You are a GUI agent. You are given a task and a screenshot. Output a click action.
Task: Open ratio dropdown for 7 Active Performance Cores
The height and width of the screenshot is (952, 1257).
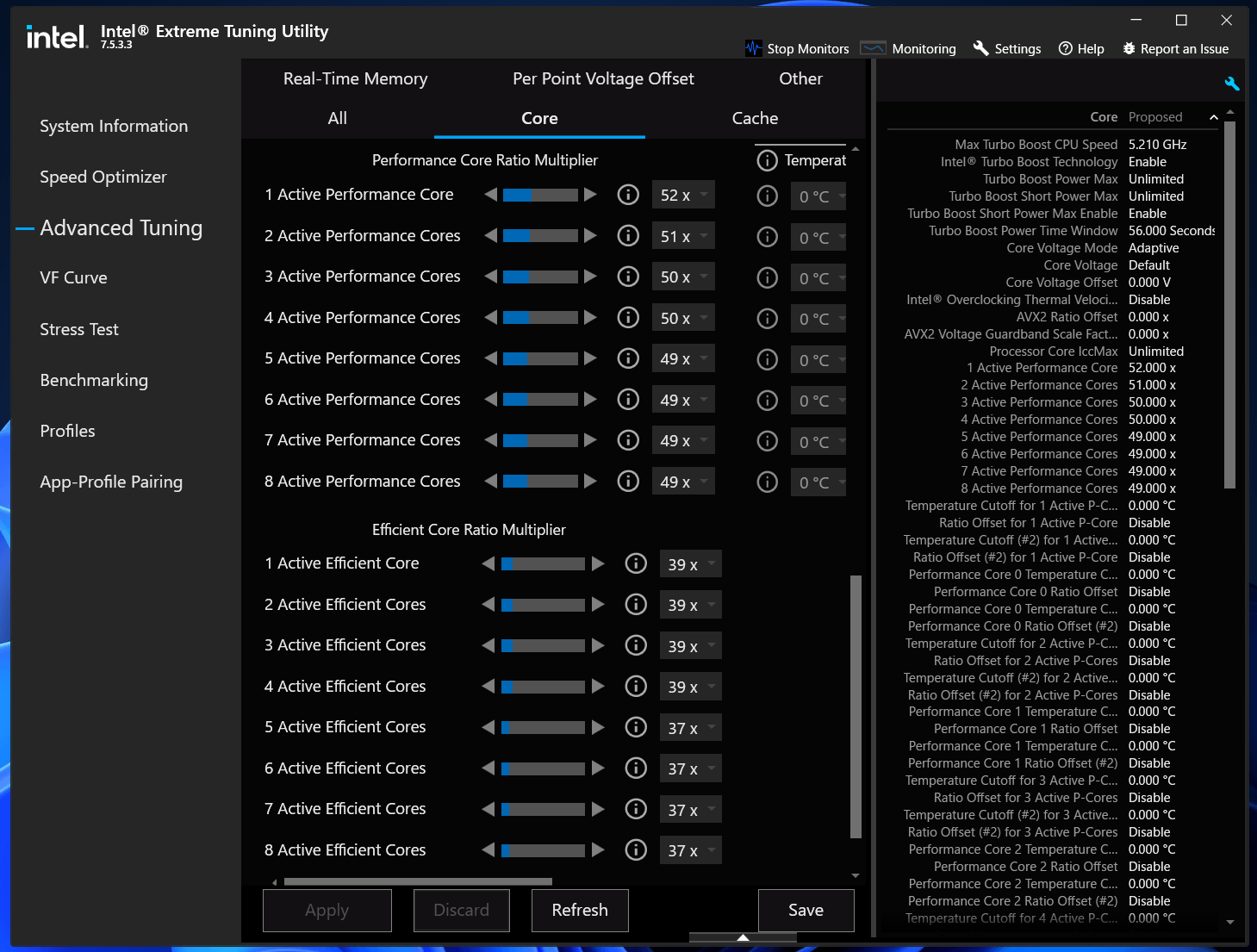tap(683, 441)
